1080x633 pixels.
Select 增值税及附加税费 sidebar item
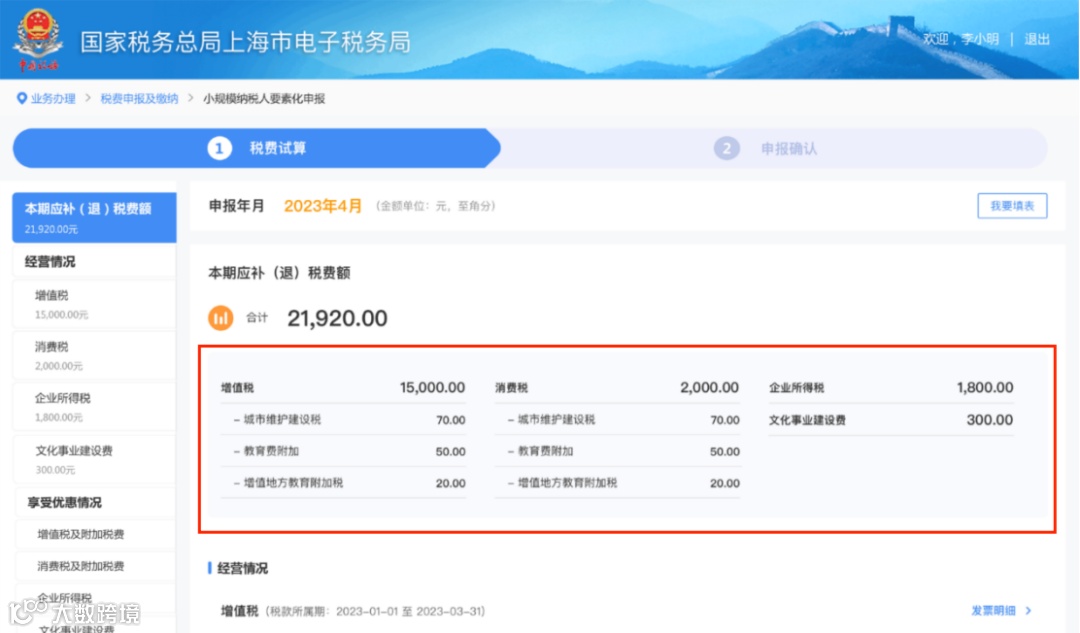coord(94,535)
